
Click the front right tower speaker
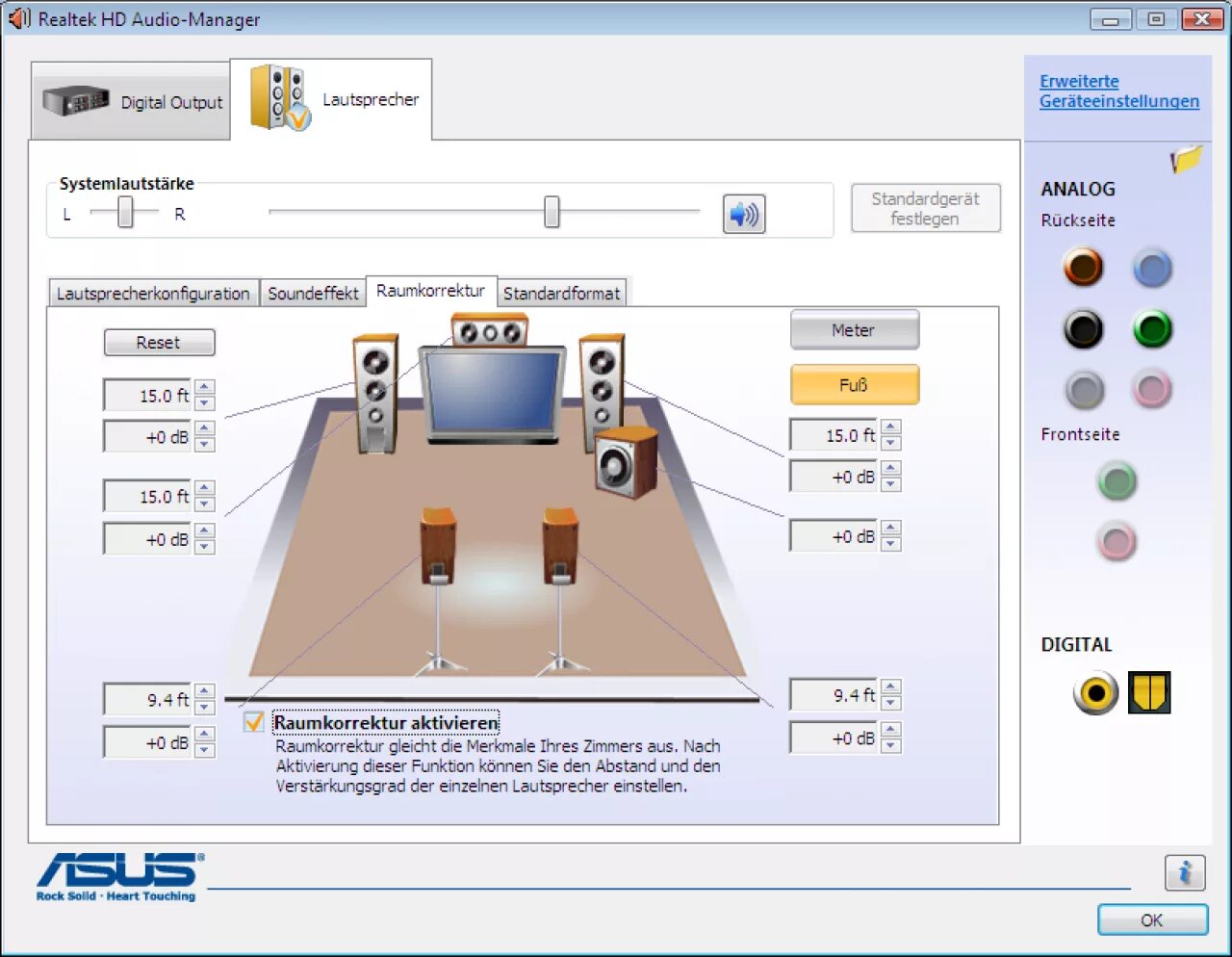(x=603, y=391)
